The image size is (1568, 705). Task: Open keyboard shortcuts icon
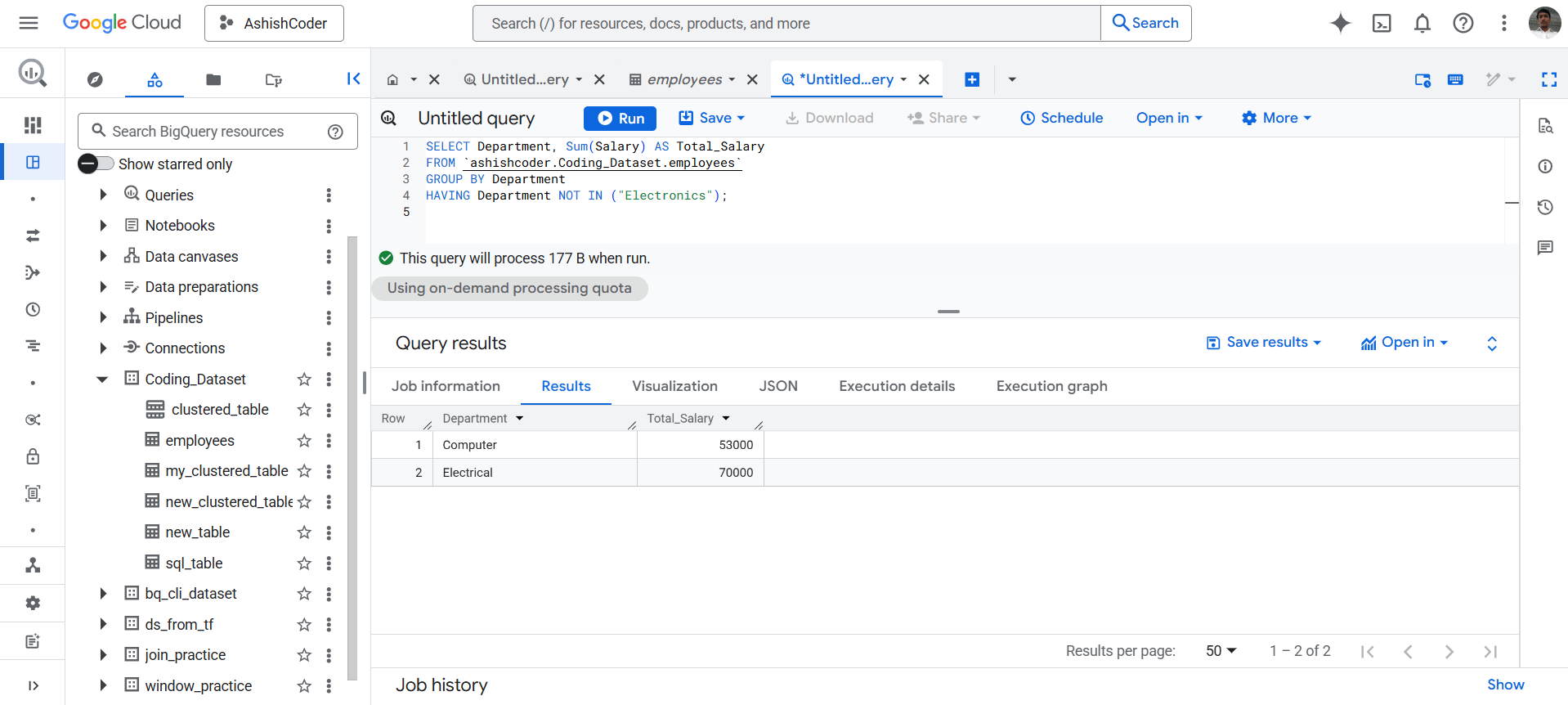click(x=1455, y=79)
